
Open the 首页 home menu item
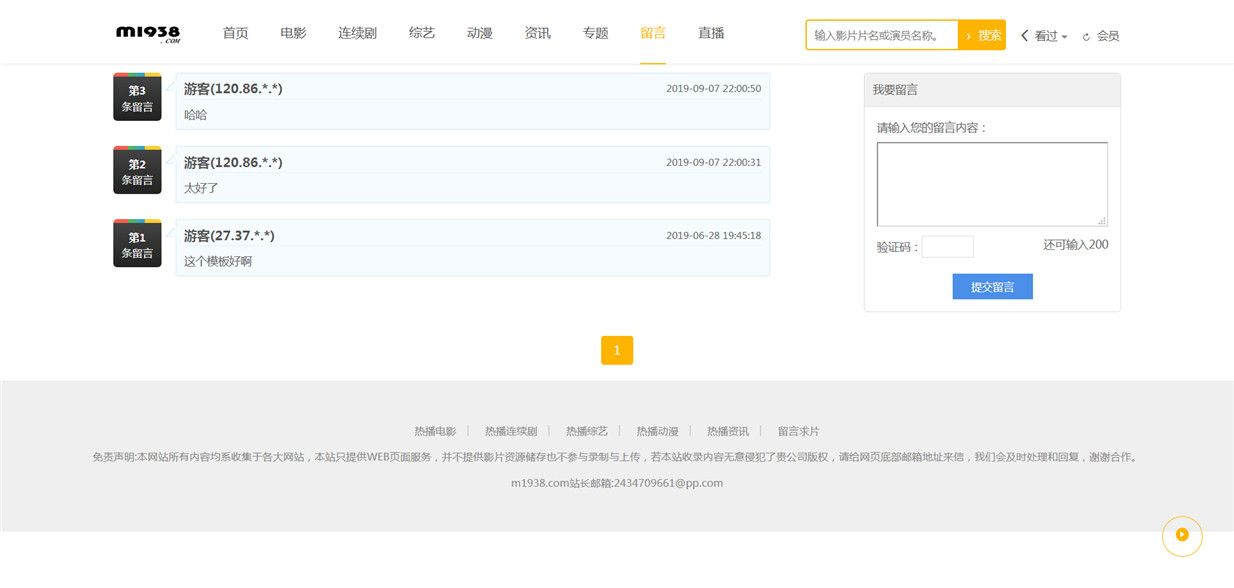(x=235, y=33)
